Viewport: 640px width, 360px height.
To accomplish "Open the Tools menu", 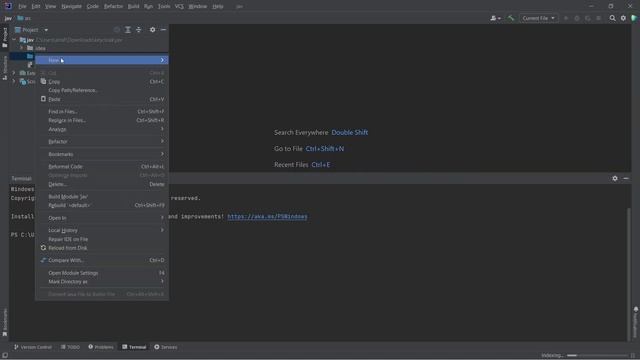I will (164, 6).
